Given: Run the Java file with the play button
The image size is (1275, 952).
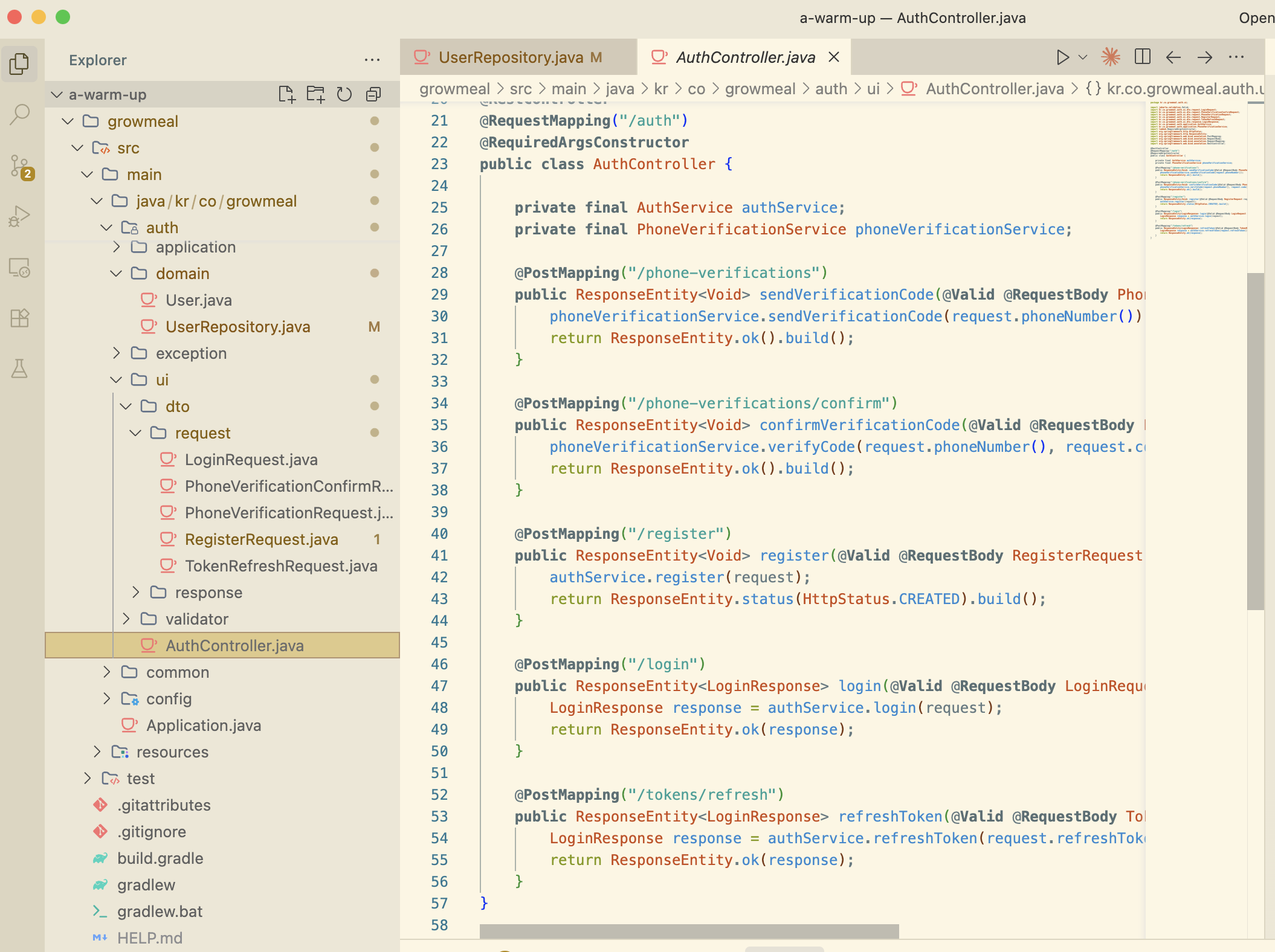Looking at the screenshot, I should [1062, 57].
